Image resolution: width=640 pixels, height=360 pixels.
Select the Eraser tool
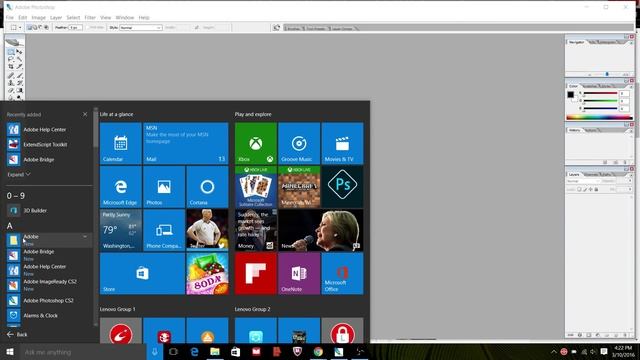pos(11,90)
